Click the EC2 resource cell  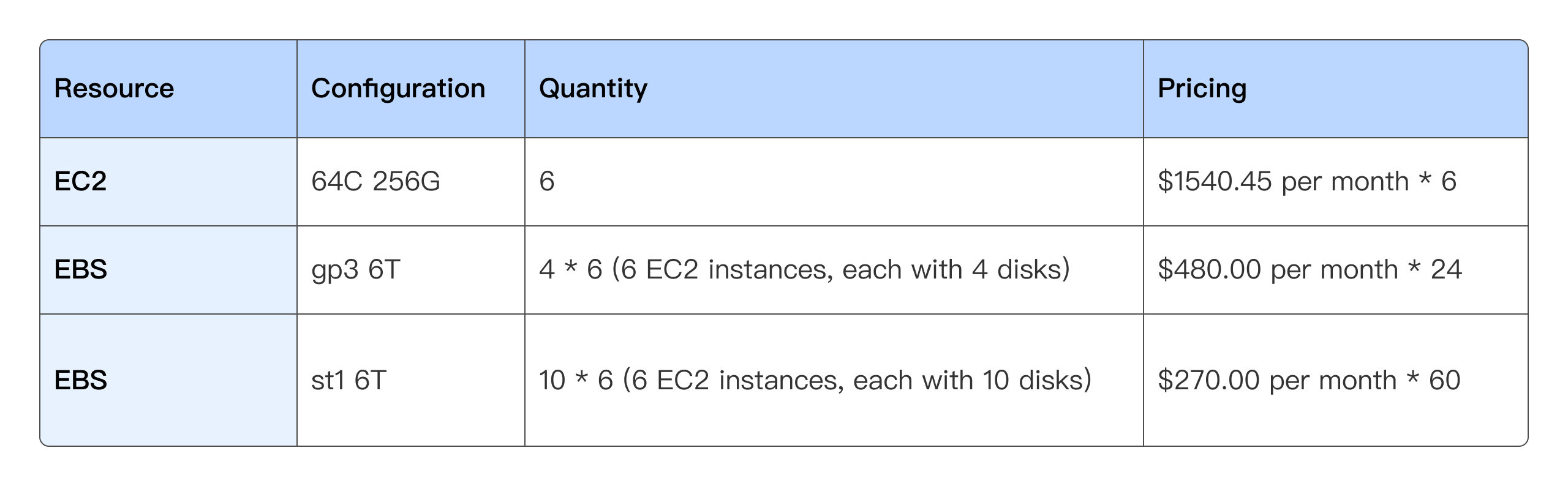coord(80,182)
